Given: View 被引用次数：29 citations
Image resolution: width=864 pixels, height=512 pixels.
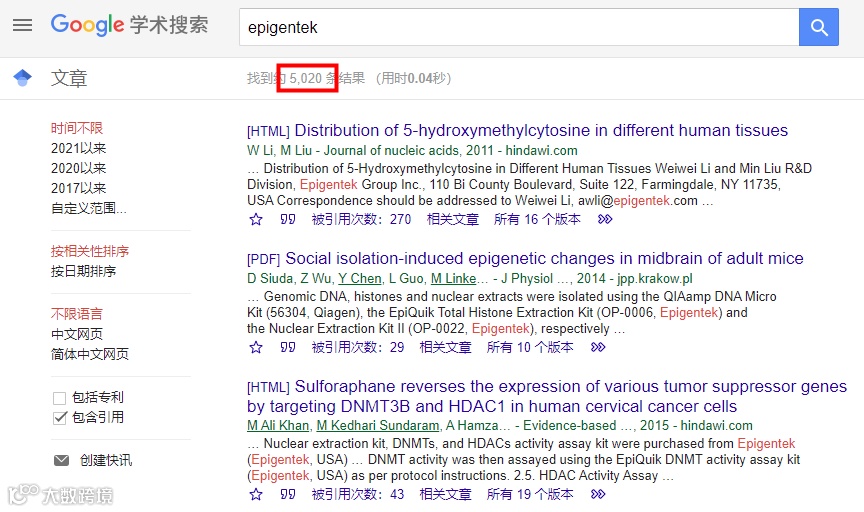Looking at the screenshot, I should tap(358, 347).
